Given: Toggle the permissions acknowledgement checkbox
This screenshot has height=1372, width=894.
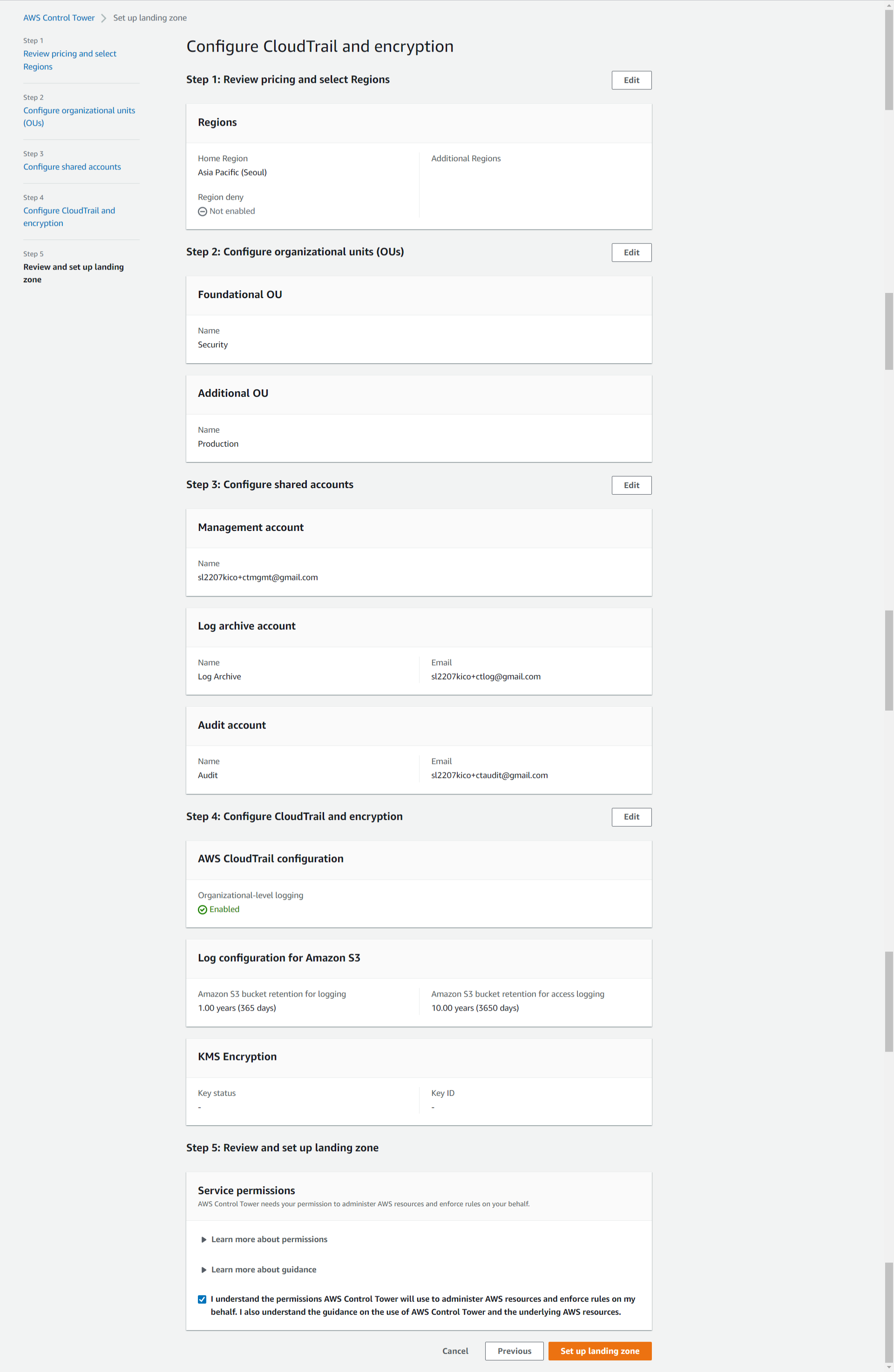Looking at the screenshot, I should coord(203,1299).
